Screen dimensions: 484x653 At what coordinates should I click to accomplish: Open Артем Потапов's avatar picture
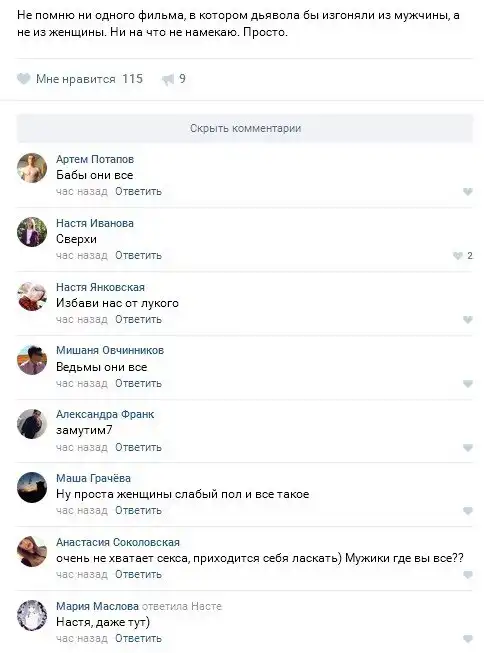(32, 168)
